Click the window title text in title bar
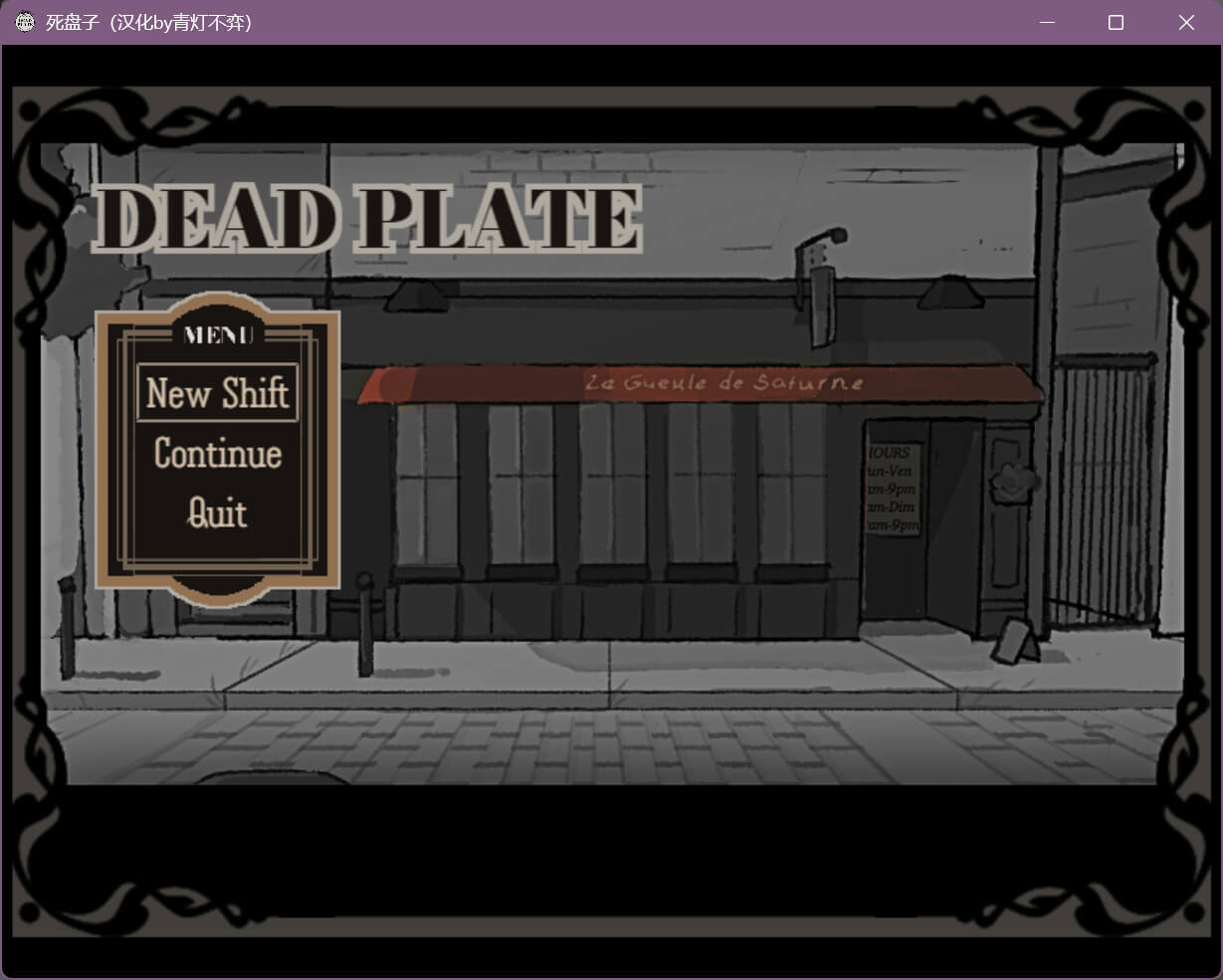Viewport: 1223px width, 980px height. tap(148, 22)
